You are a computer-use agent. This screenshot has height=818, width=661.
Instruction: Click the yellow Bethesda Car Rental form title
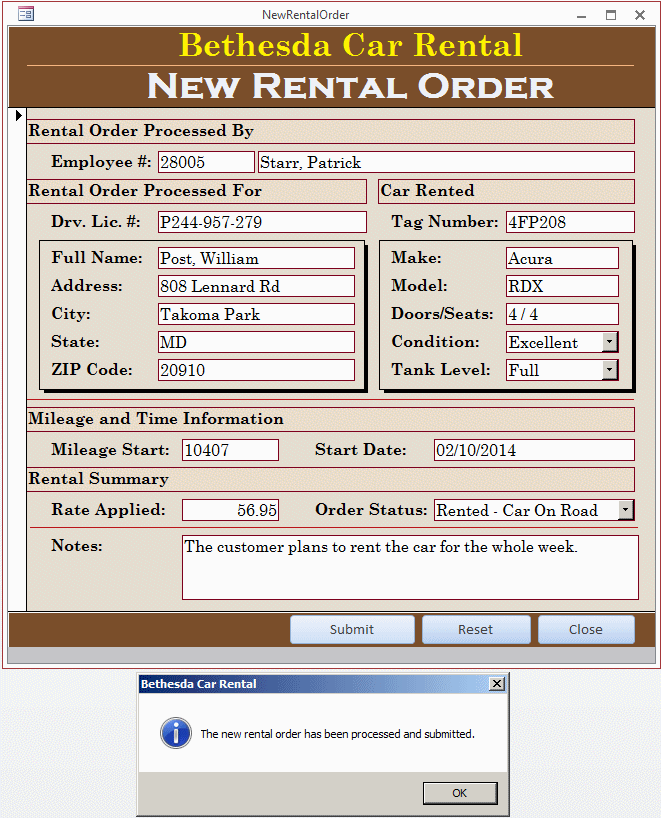point(351,45)
